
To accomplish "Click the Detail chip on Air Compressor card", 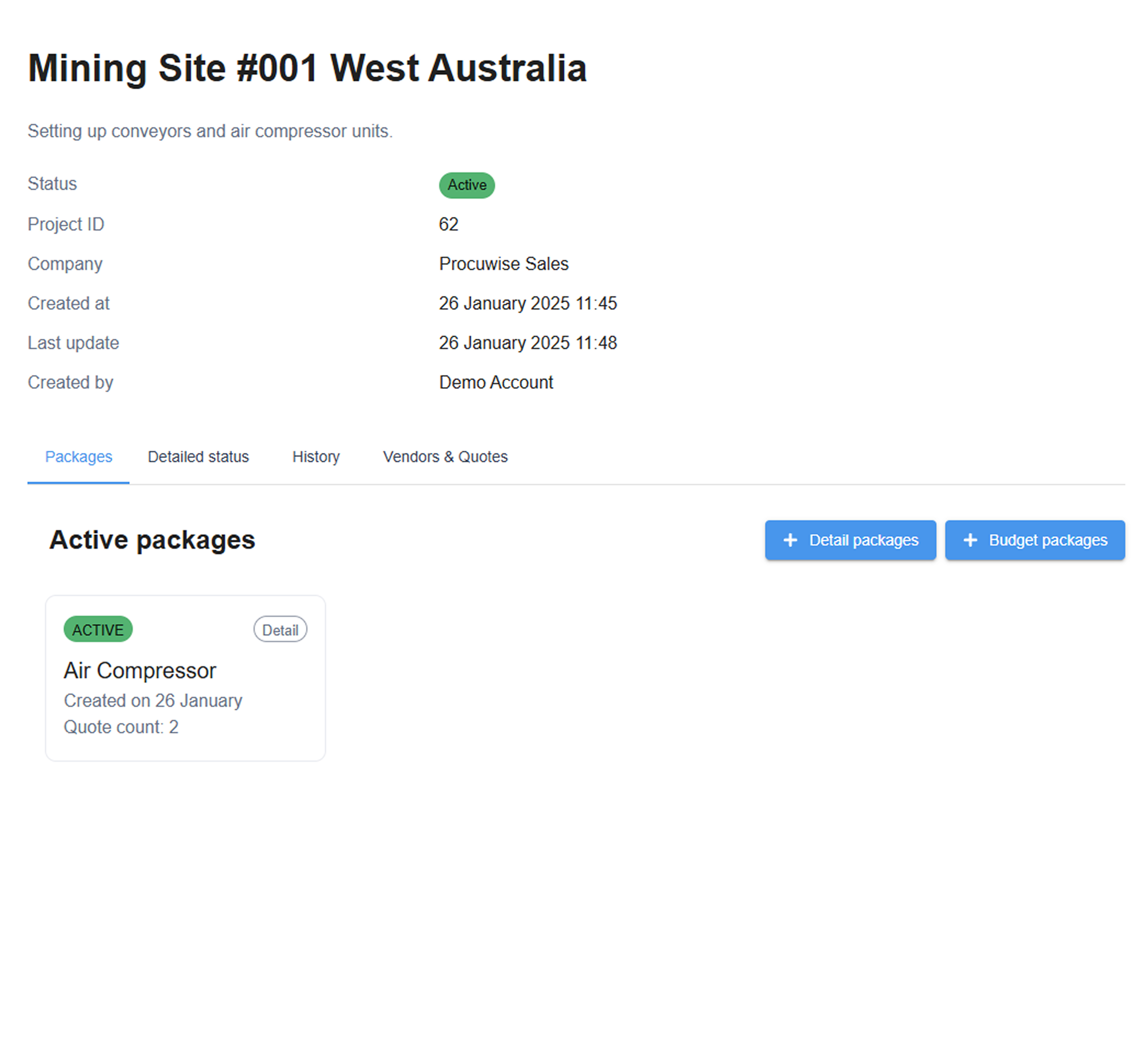I will click(280, 630).
